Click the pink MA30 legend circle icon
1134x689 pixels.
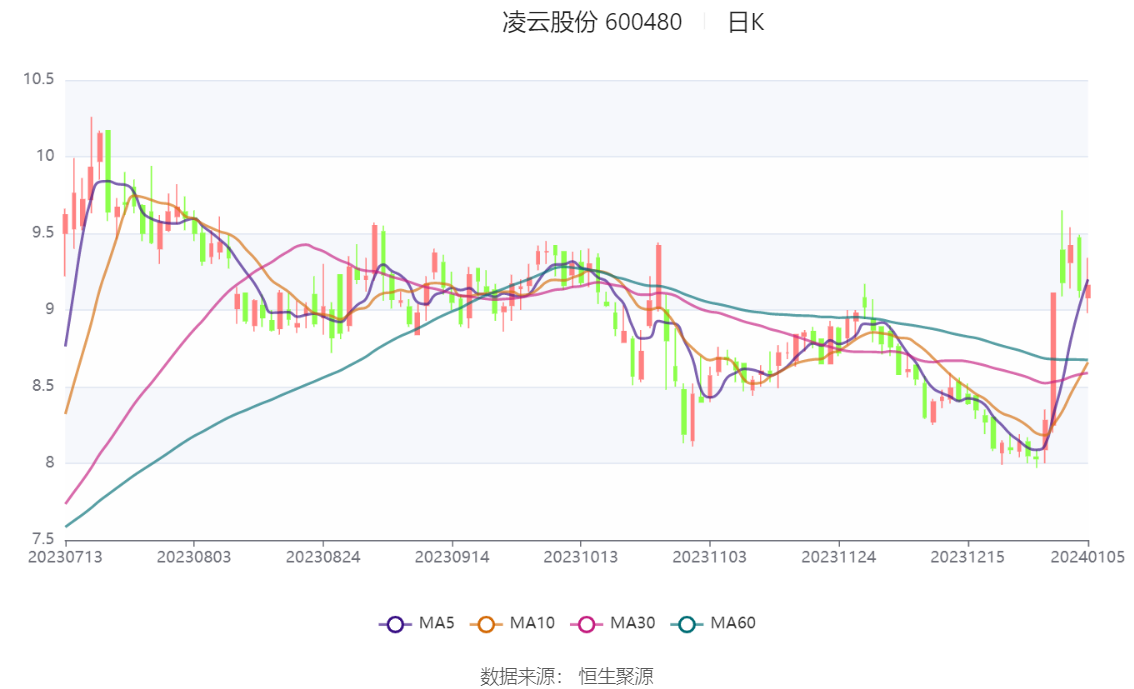(587, 624)
